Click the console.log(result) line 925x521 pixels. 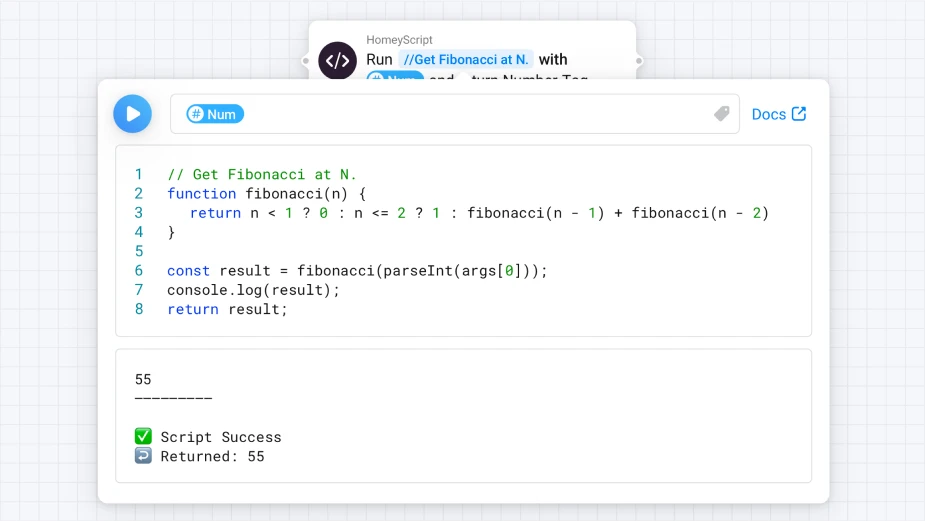(x=253, y=290)
